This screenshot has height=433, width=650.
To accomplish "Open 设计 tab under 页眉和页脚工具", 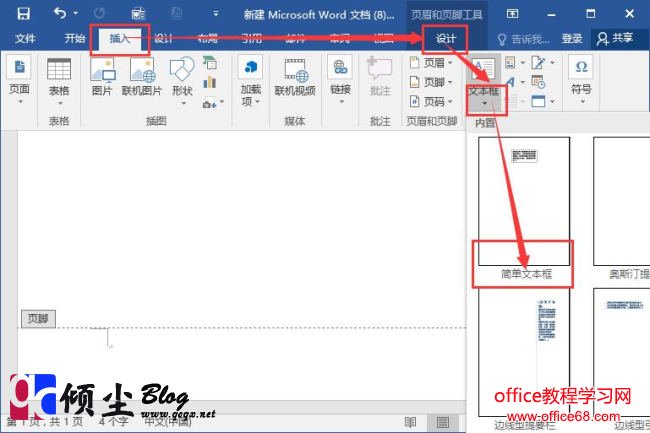I will point(446,39).
